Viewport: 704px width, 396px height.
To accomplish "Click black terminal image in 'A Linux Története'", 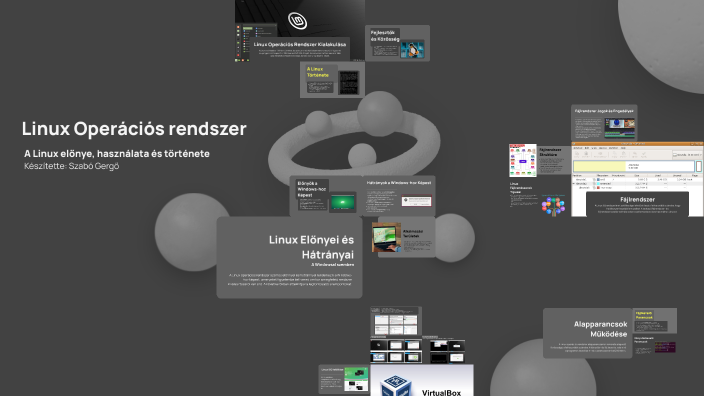I will point(349,83).
